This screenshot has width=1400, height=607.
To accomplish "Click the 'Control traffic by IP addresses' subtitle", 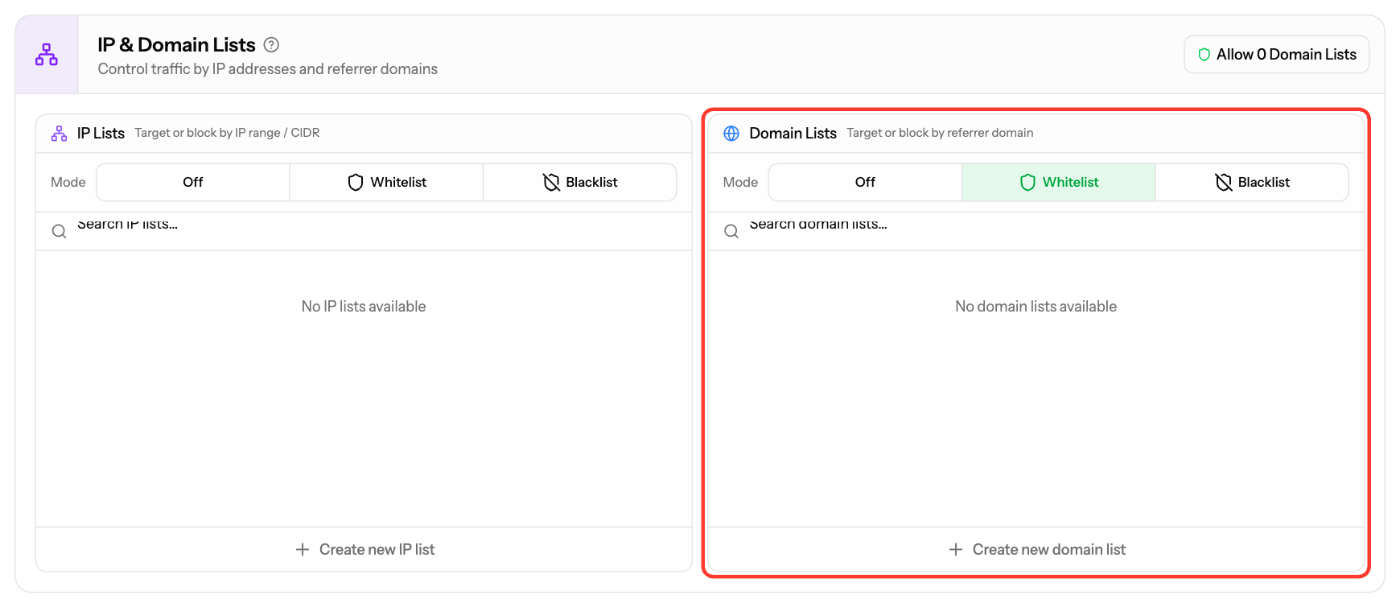I will pyautogui.click(x=268, y=69).
